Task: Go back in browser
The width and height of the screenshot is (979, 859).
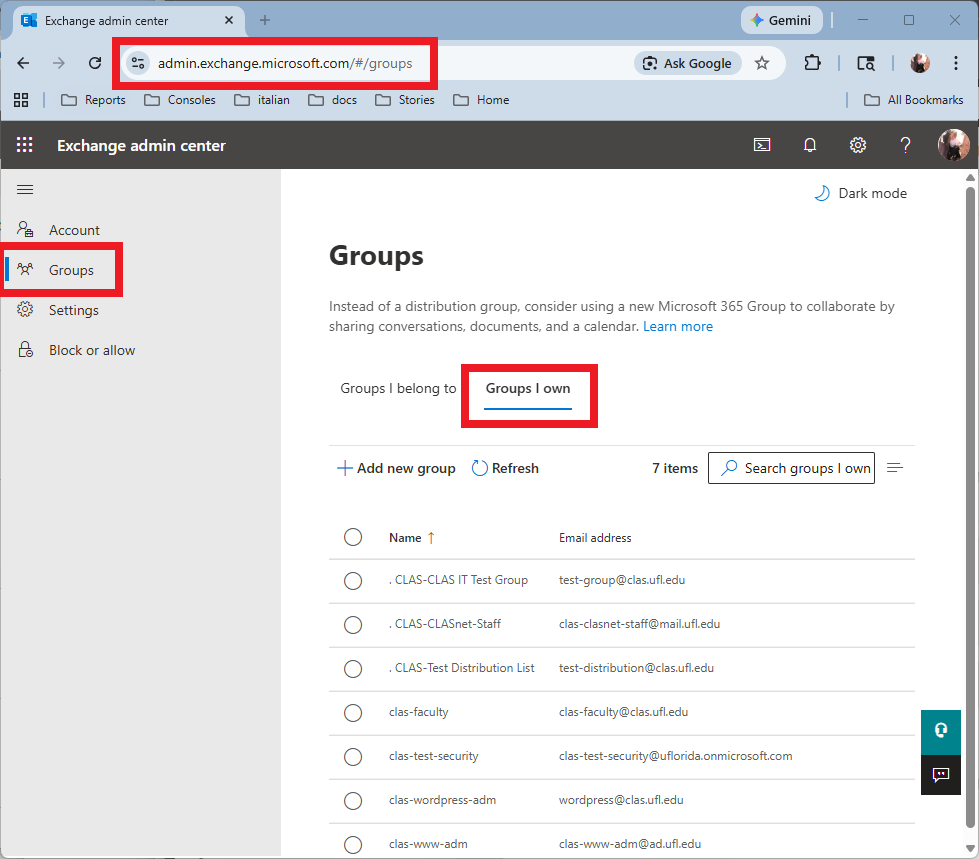Action: coord(23,63)
